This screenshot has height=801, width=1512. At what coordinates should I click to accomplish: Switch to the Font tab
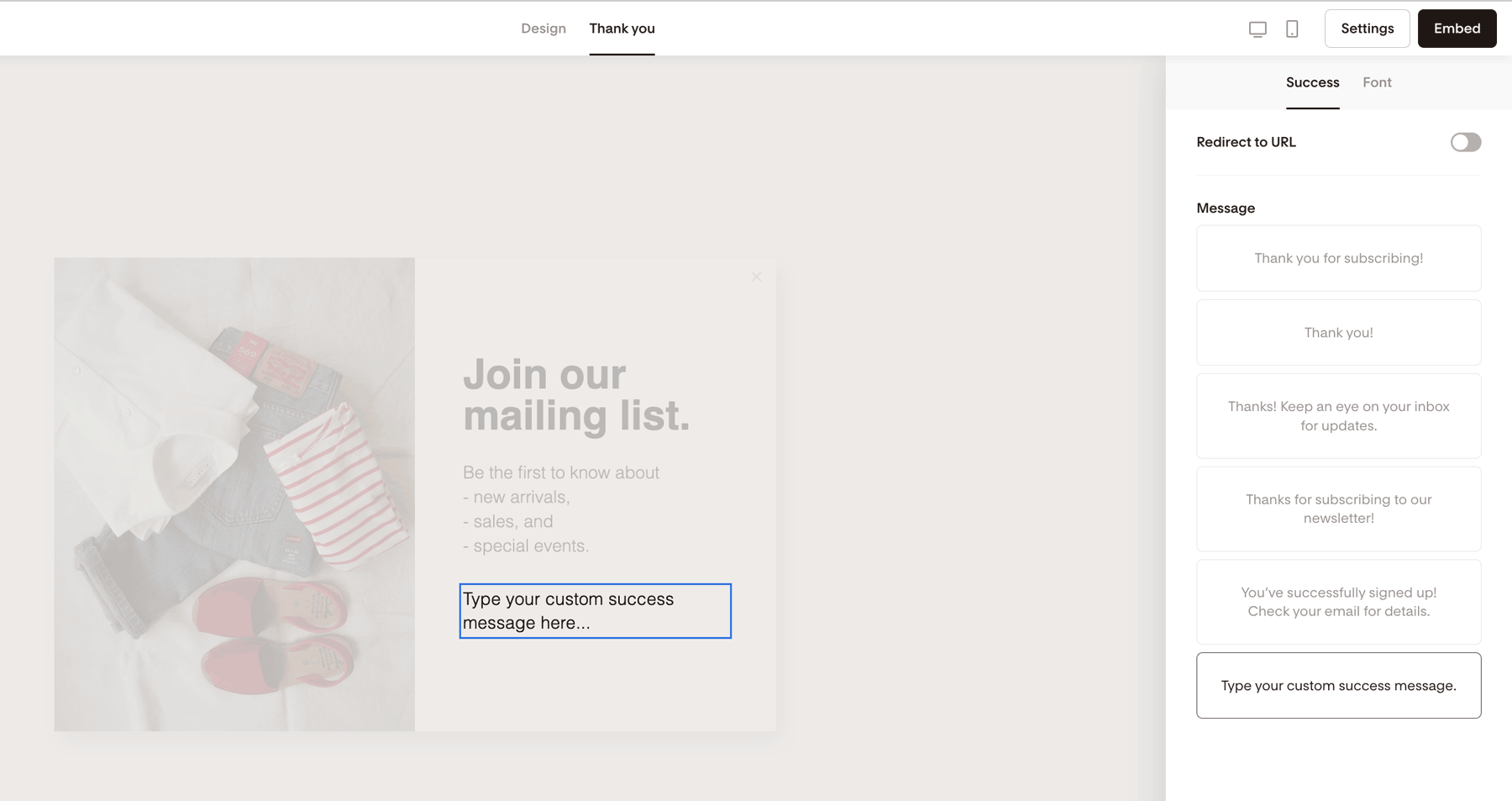pos(1377,82)
